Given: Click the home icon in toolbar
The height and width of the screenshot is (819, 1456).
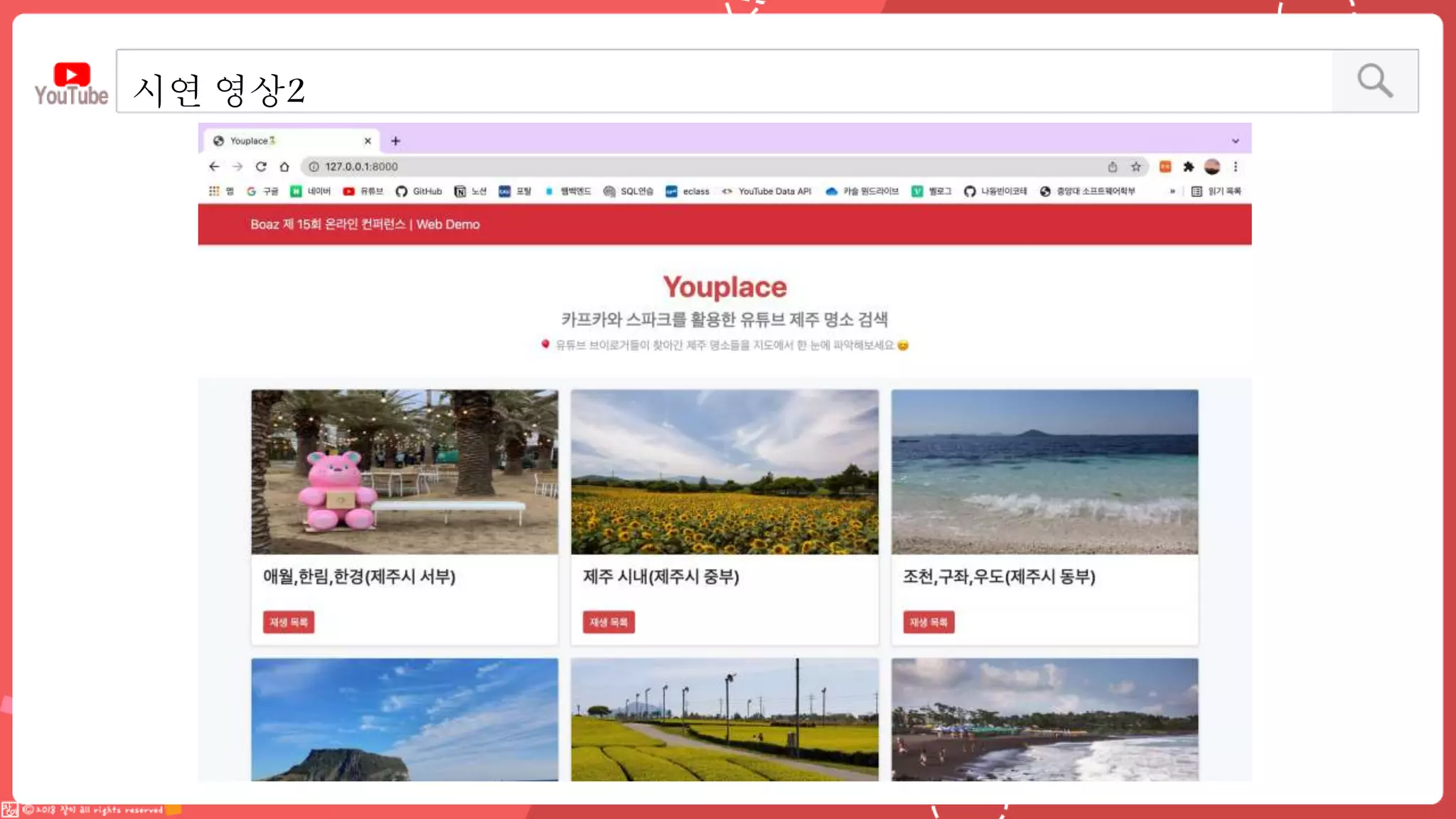Looking at the screenshot, I should pyautogui.click(x=284, y=166).
